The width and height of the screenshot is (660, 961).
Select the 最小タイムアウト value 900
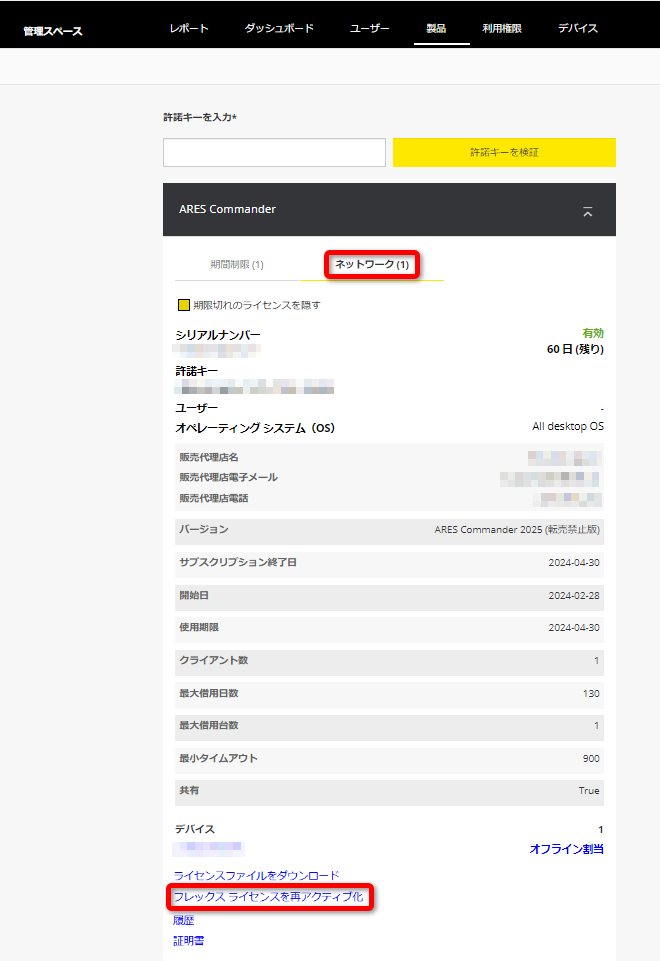(591, 758)
